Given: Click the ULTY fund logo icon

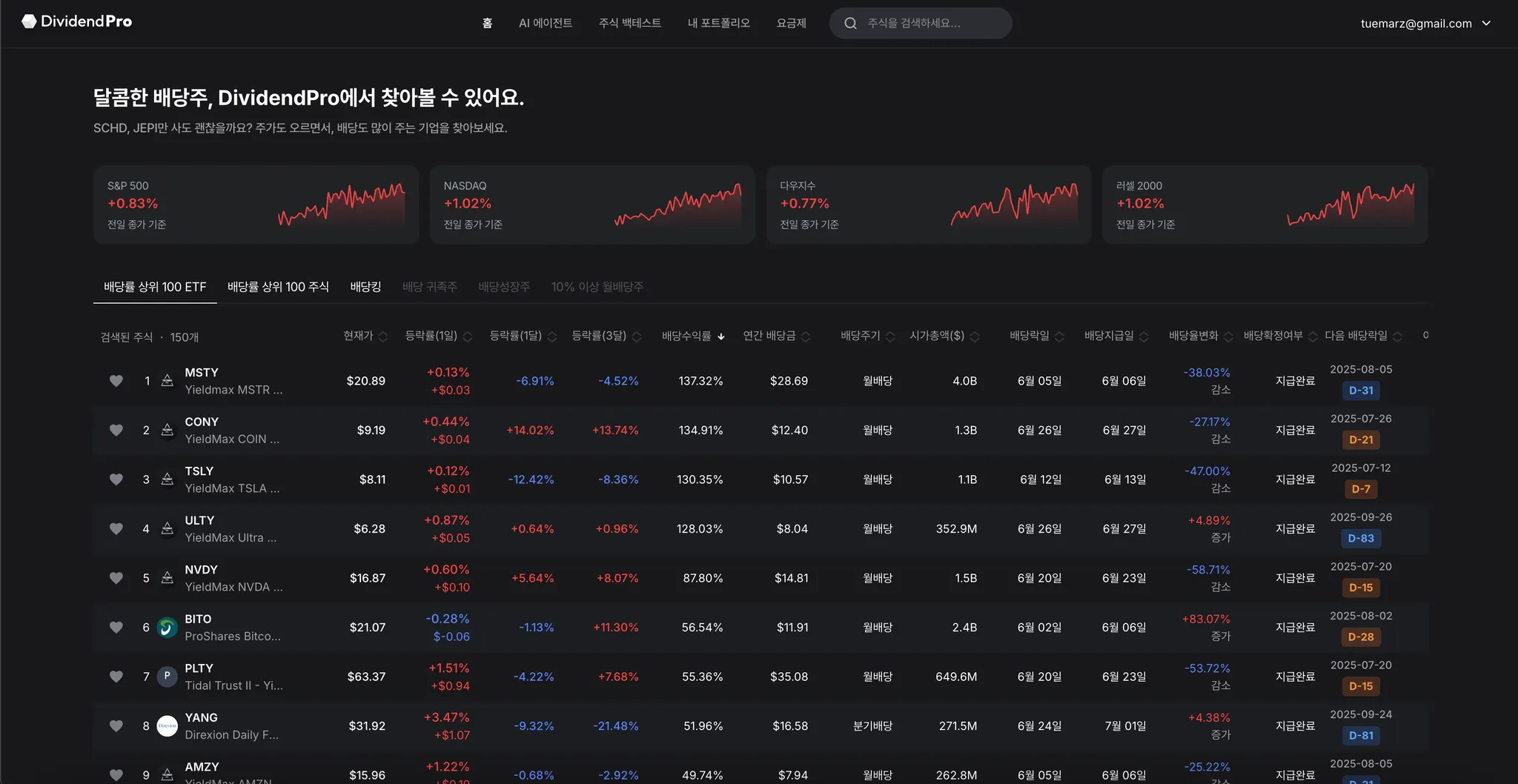Looking at the screenshot, I should pos(168,528).
